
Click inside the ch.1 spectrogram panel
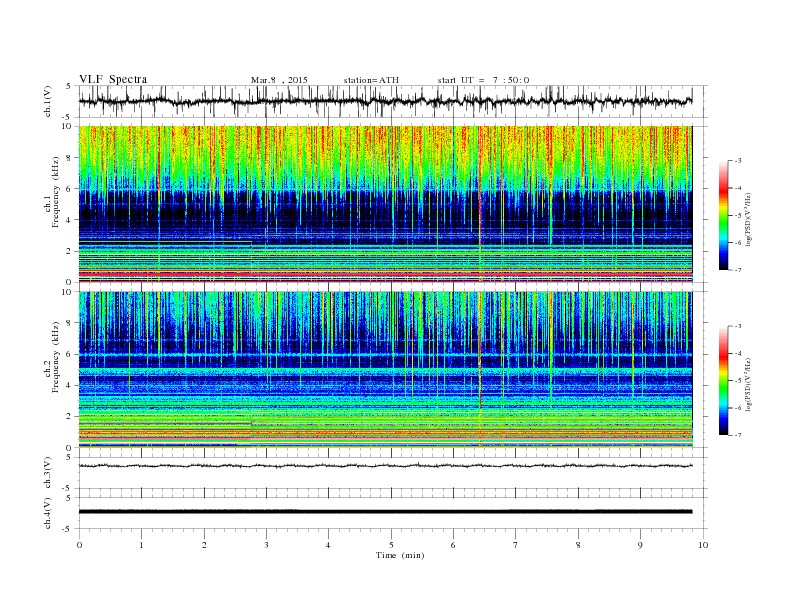tap(385, 204)
